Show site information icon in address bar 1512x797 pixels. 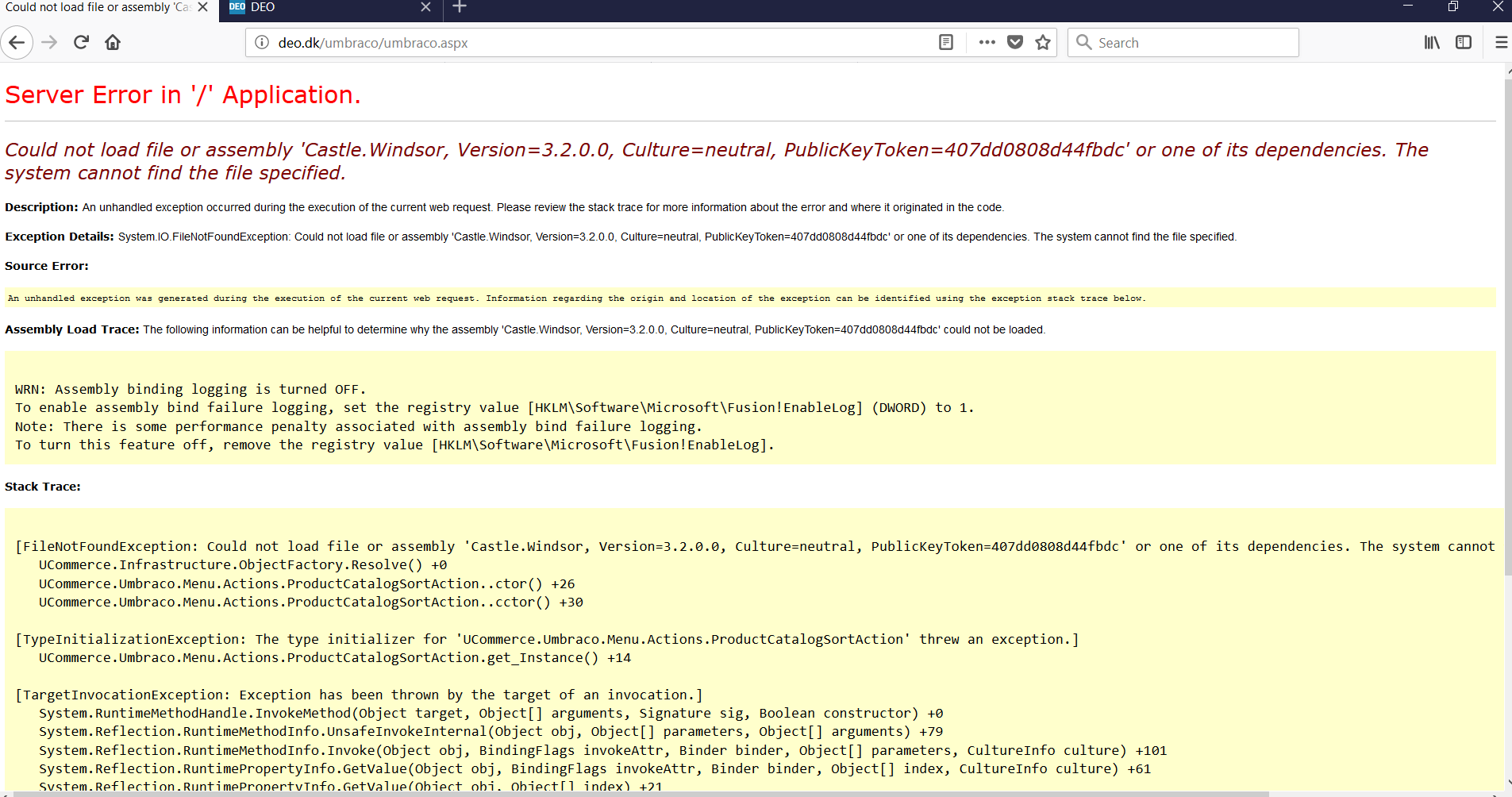(262, 43)
